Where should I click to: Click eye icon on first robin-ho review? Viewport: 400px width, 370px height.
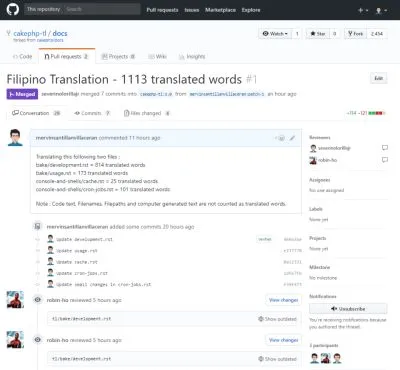click(38, 300)
